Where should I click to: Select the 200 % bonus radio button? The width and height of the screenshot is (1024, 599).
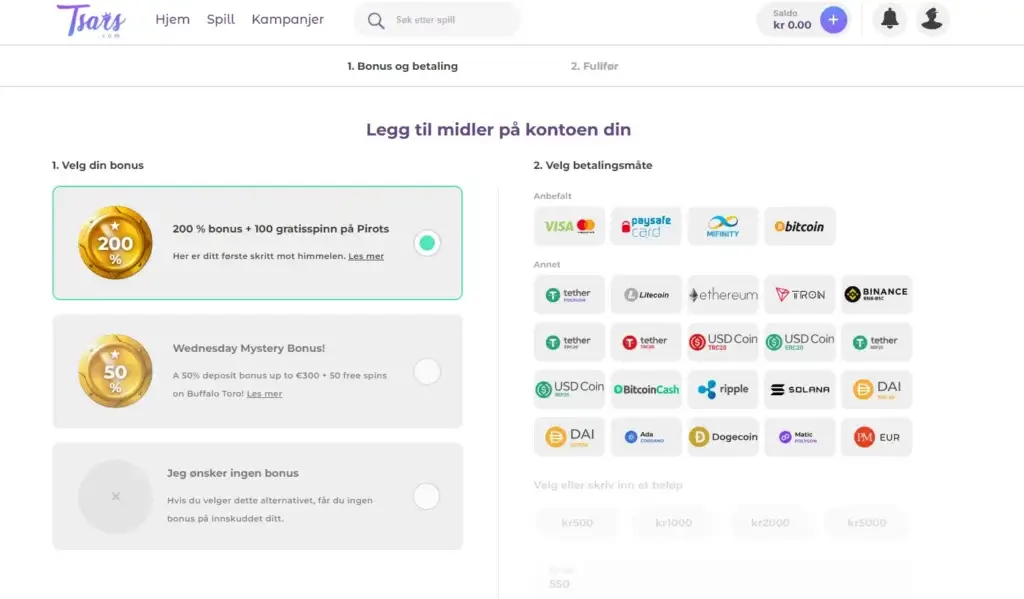pyautogui.click(x=427, y=243)
